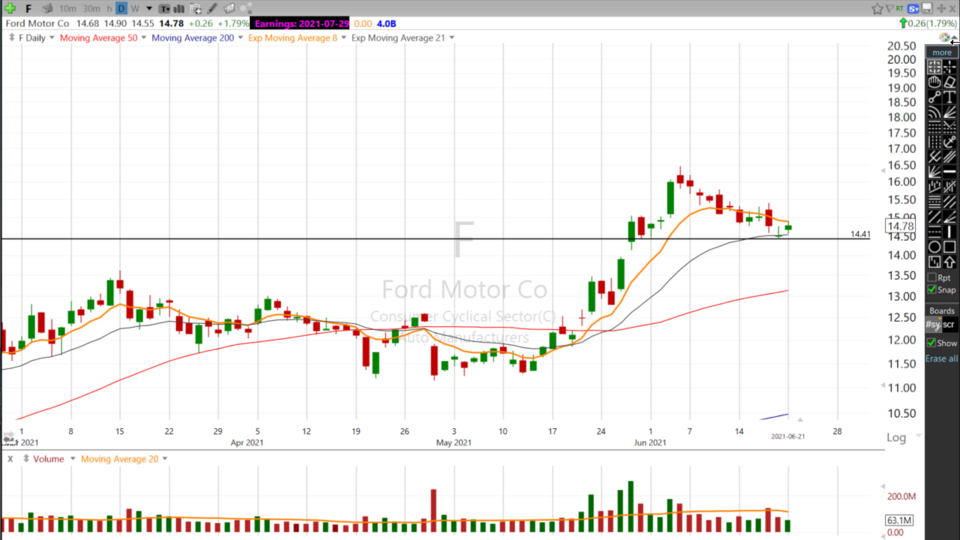960x540 pixels.
Task: Click the bar chart type icon
Action: pyautogui.click(x=179, y=9)
